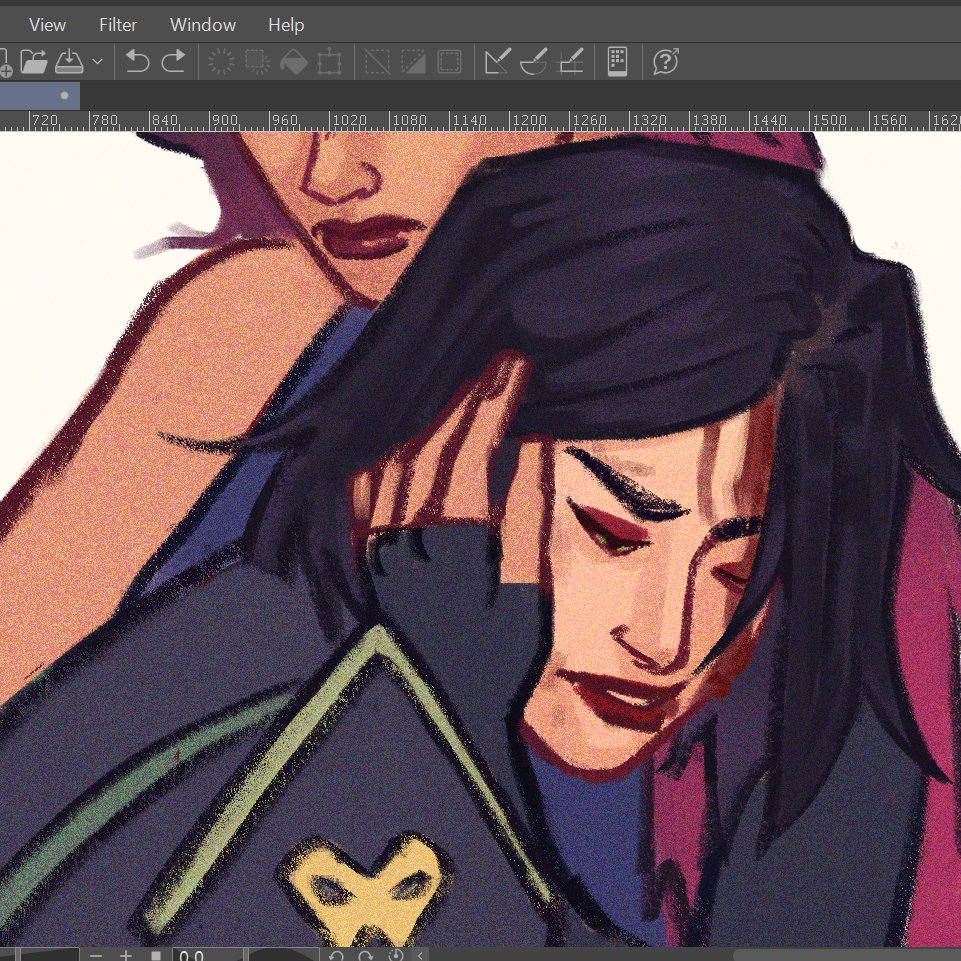
Task: Click the left scroll arrow
Action: coord(420,955)
